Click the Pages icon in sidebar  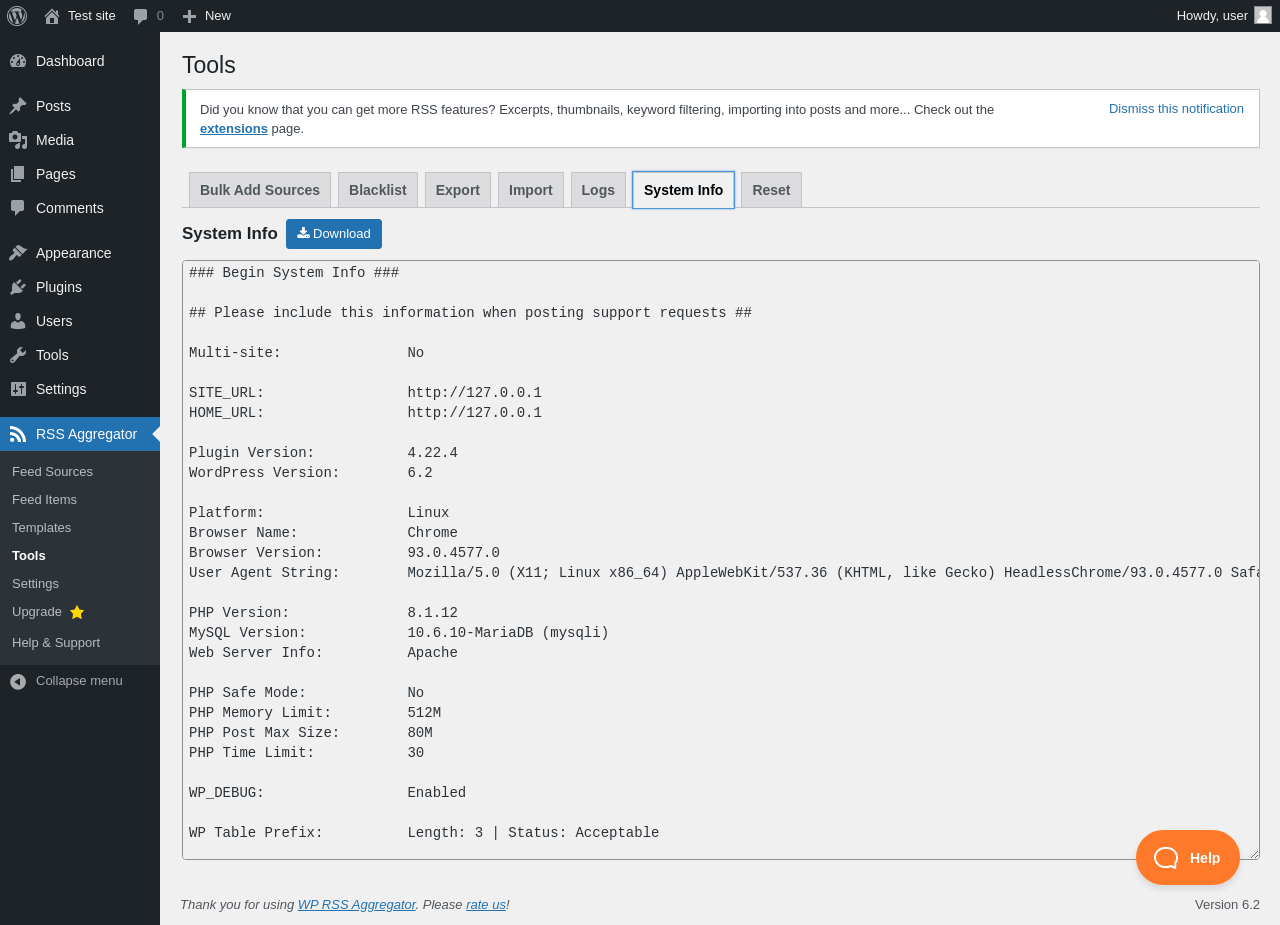click(x=18, y=174)
